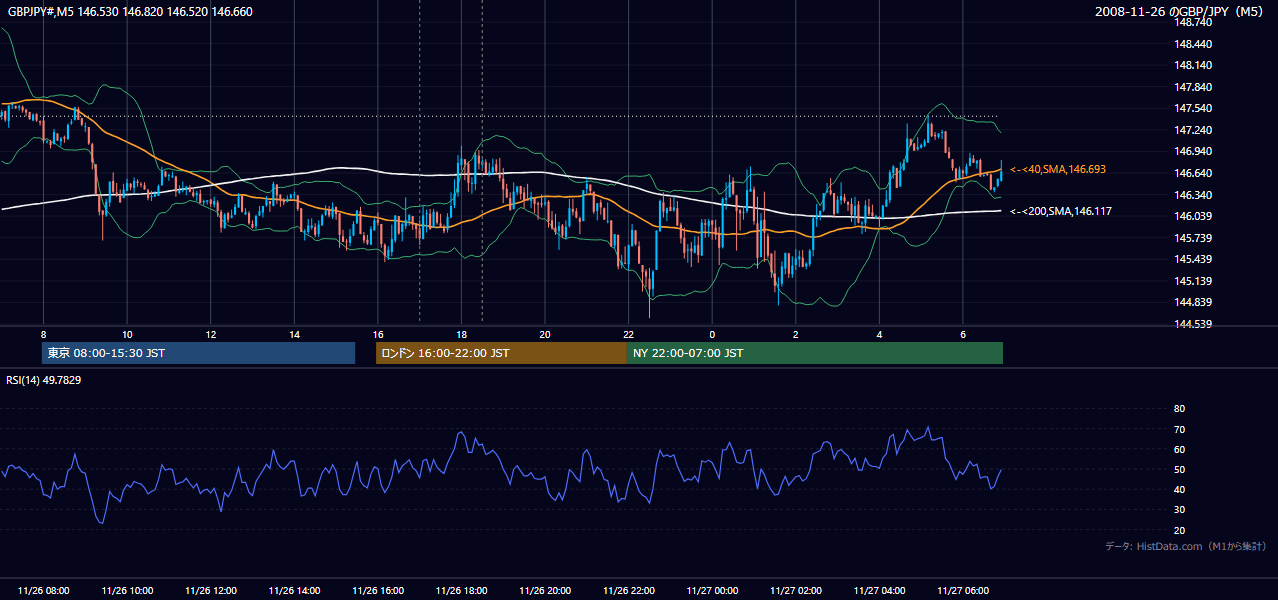Click the 11/26 08:00 time axis label
The width and height of the screenshot is (1278, 600).
tap(43, 591)
